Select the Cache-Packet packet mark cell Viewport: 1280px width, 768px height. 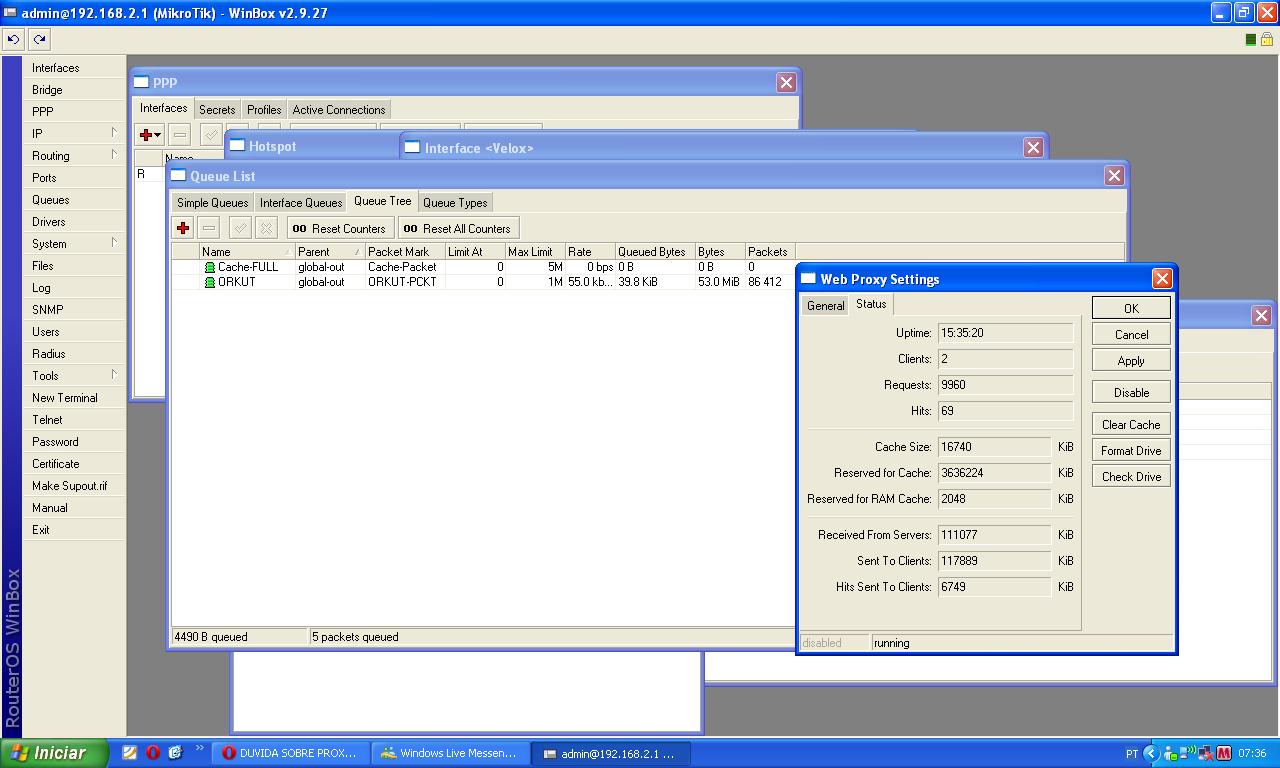click(405, 268)
